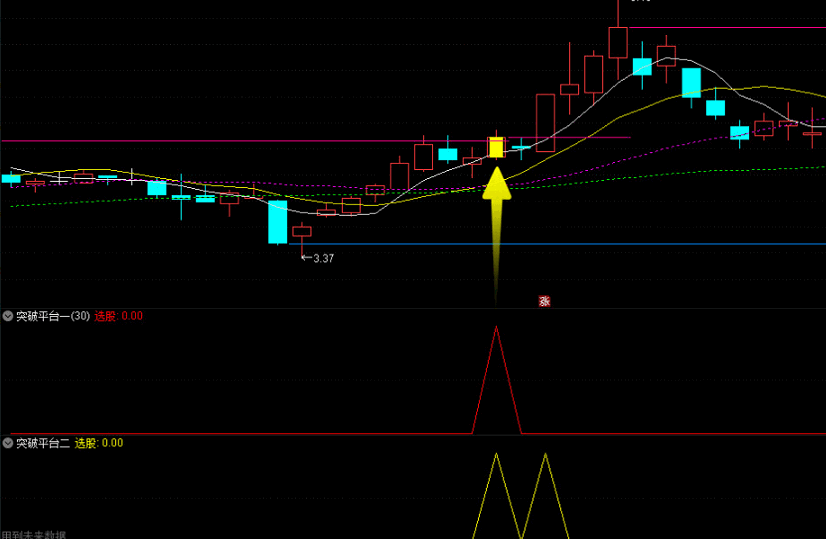Click the 突破平台一(30) indicator name
This screenshot has height=539, width=826.
[x=53, y=316]
